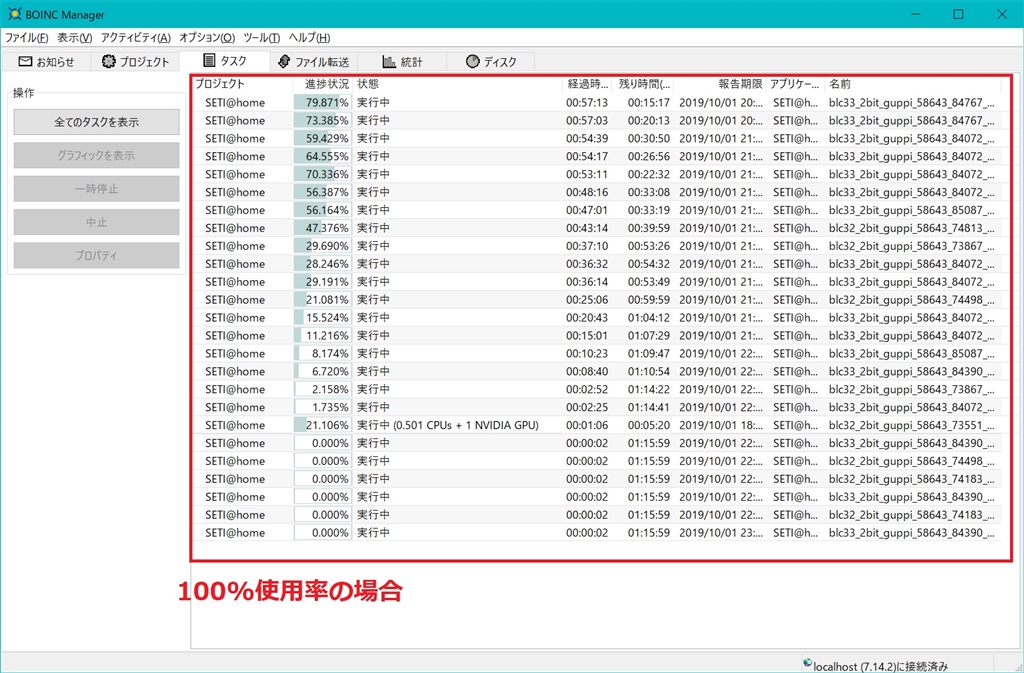Click the envelope icon on お知らせ tab
The height and width of the screenshot is (673, 1024).
[x=25, y=61]
